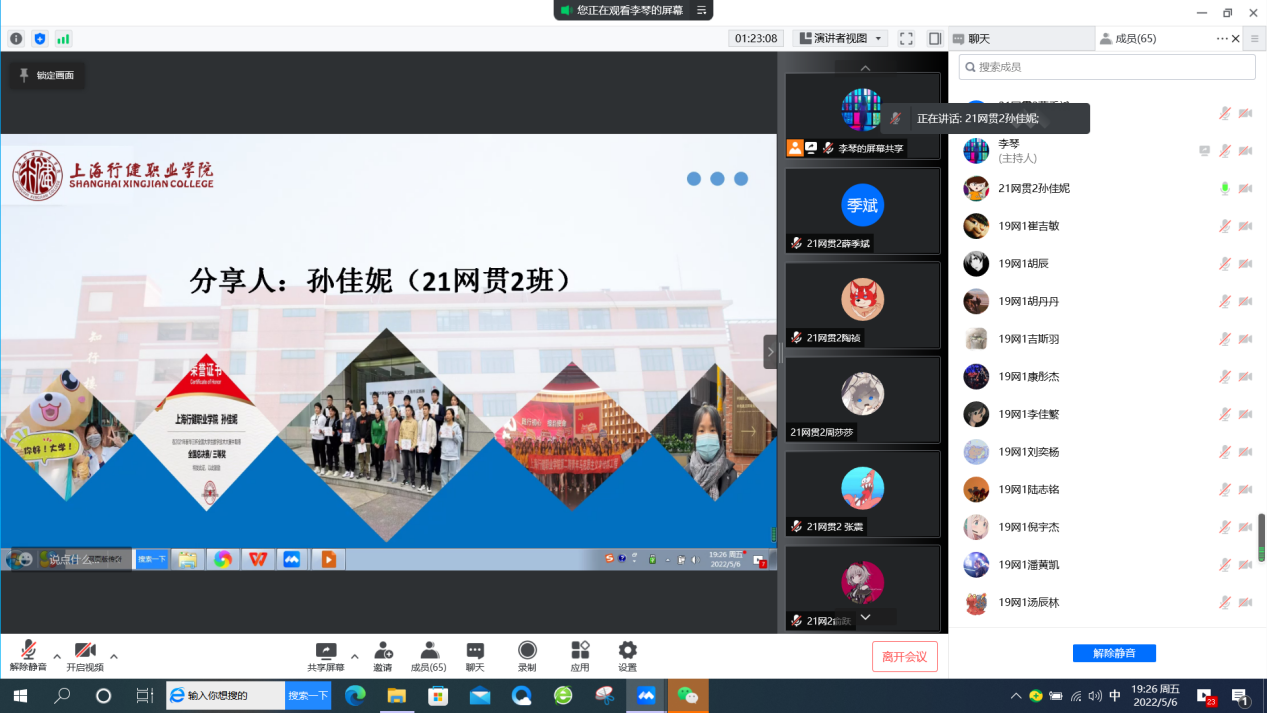Enter fullscreen mode from the top bar

coord(906,39)
